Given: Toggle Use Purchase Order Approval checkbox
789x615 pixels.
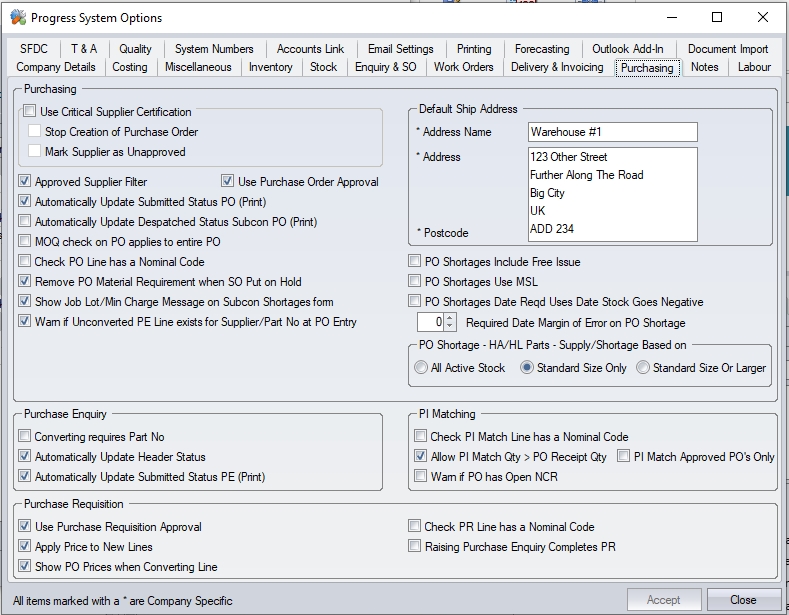Looking at the screenshot, I should [x=228, y=182].
